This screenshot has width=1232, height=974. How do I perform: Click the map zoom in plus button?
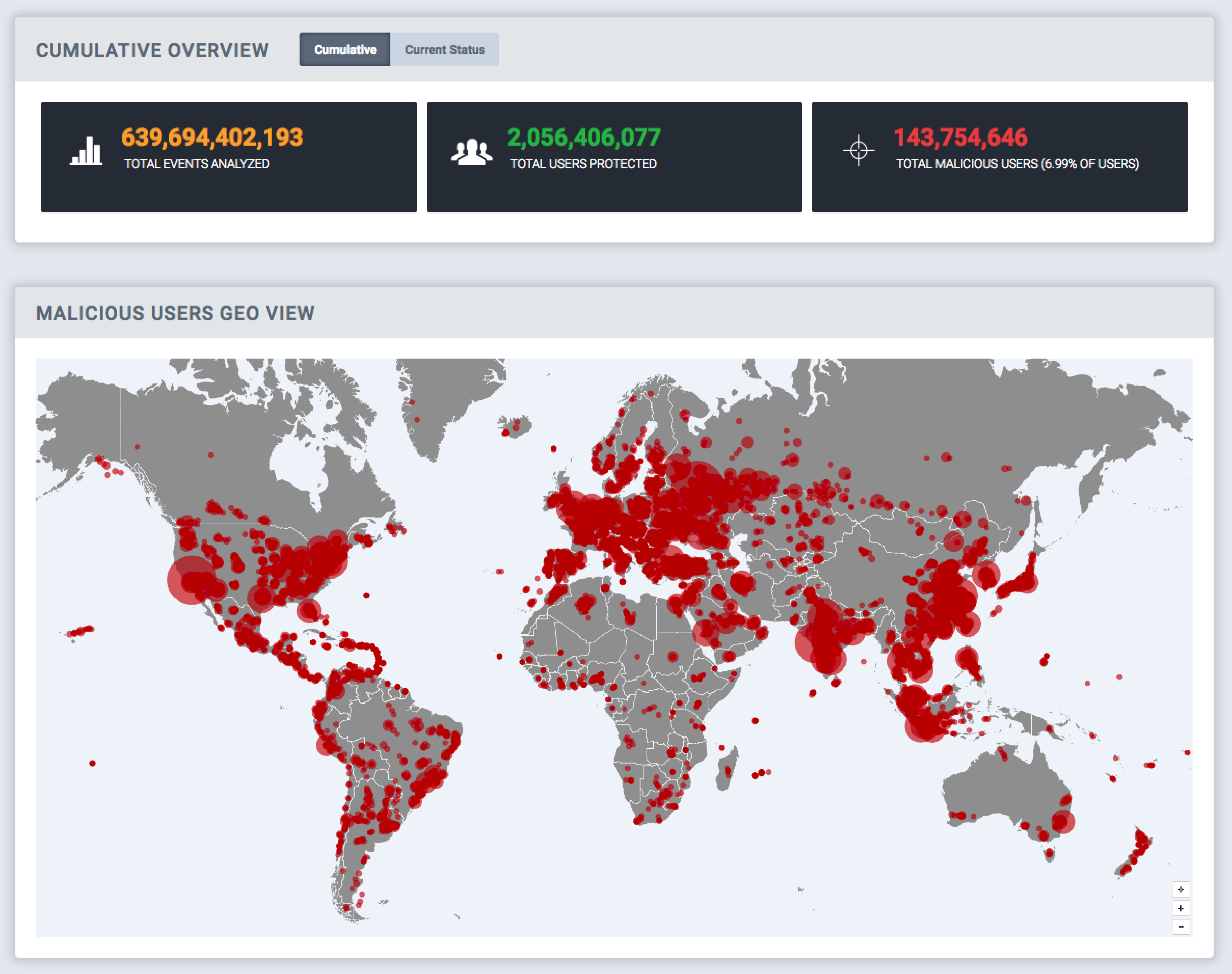click(x=1181, y=908)
